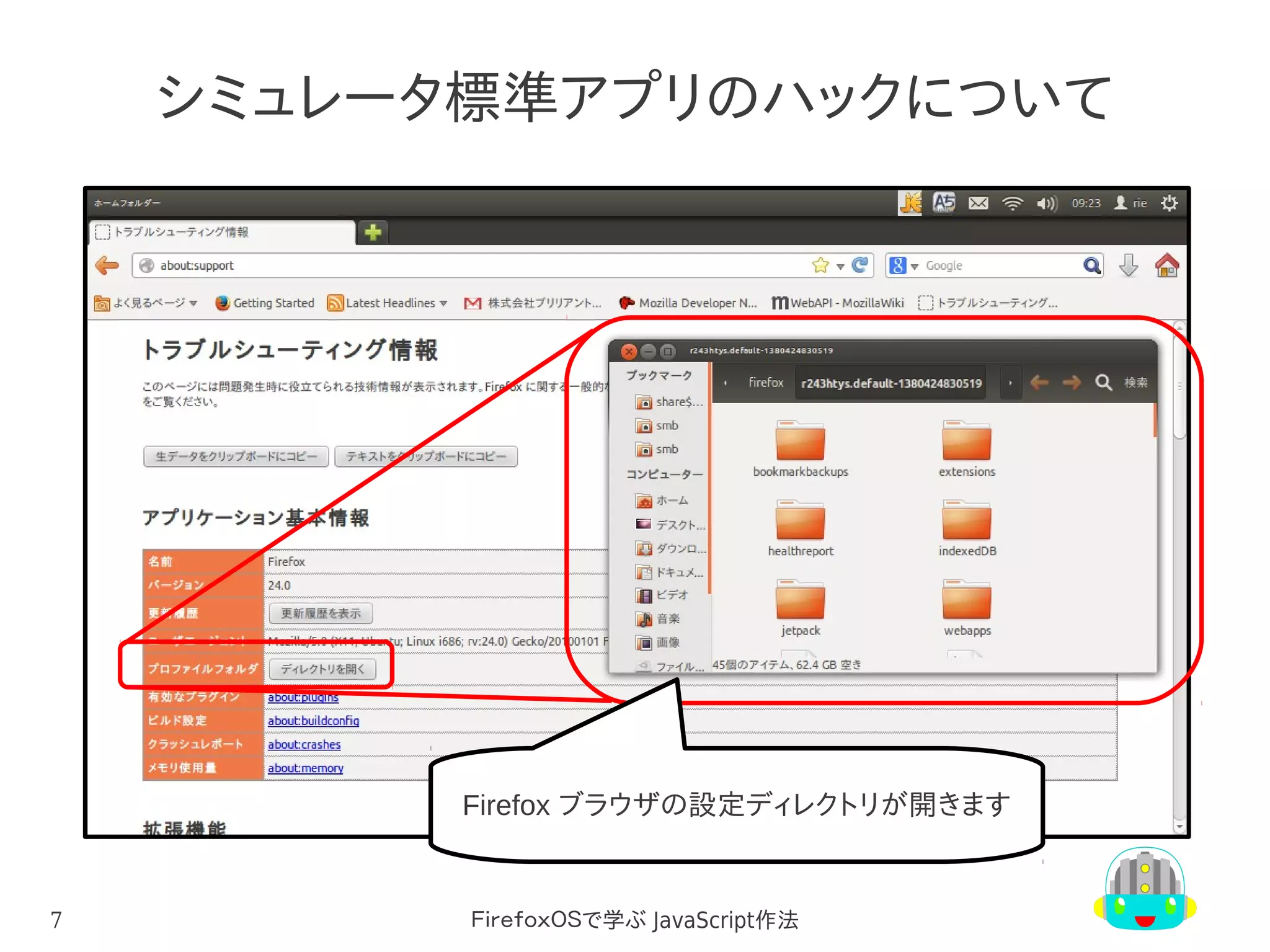Click the bookmark star icon in URL bar
This screenshot has height=952, width=1270.
point(820,265)
